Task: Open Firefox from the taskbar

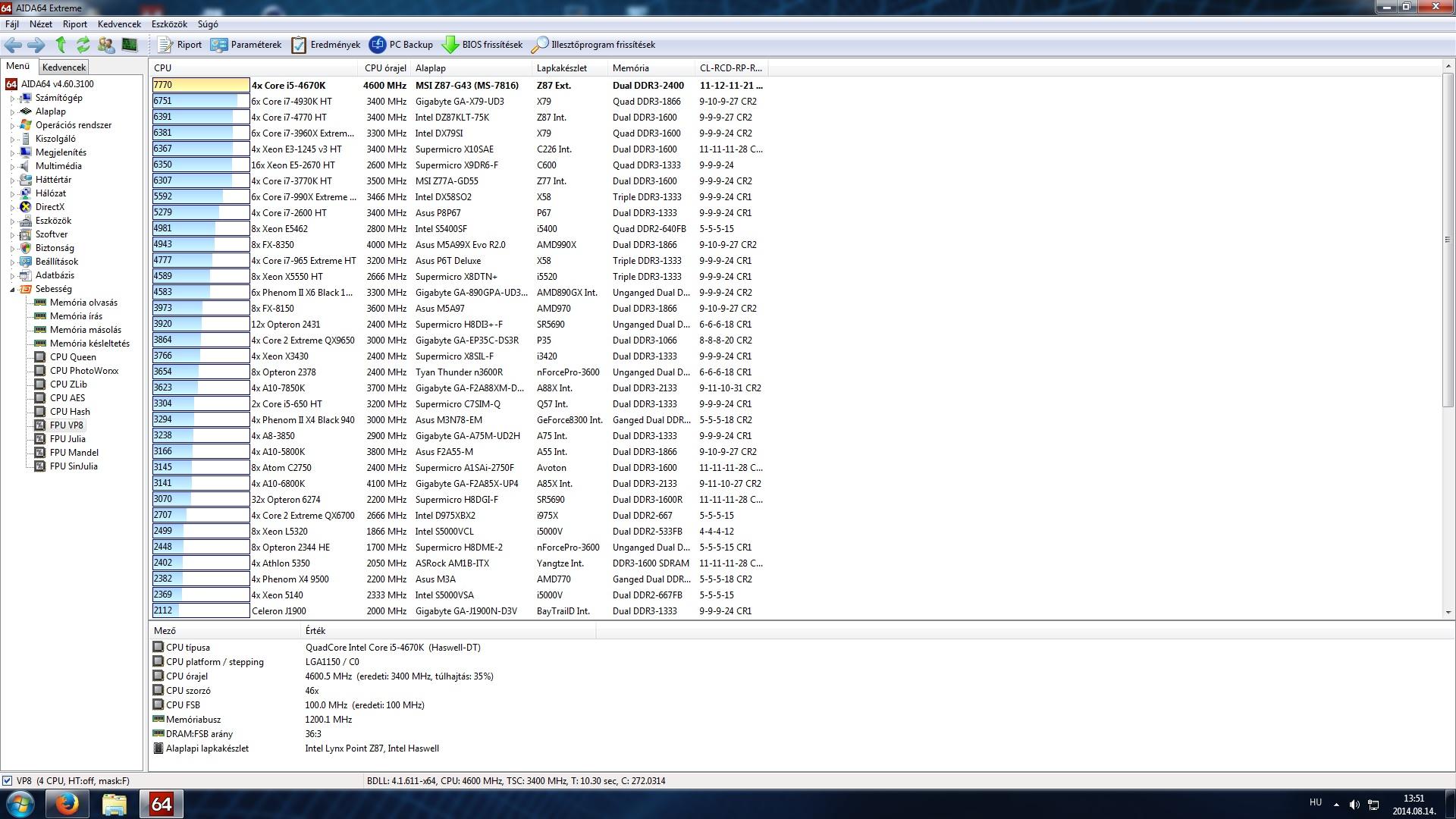Action: pyautogui.click(x=67, y=804)
